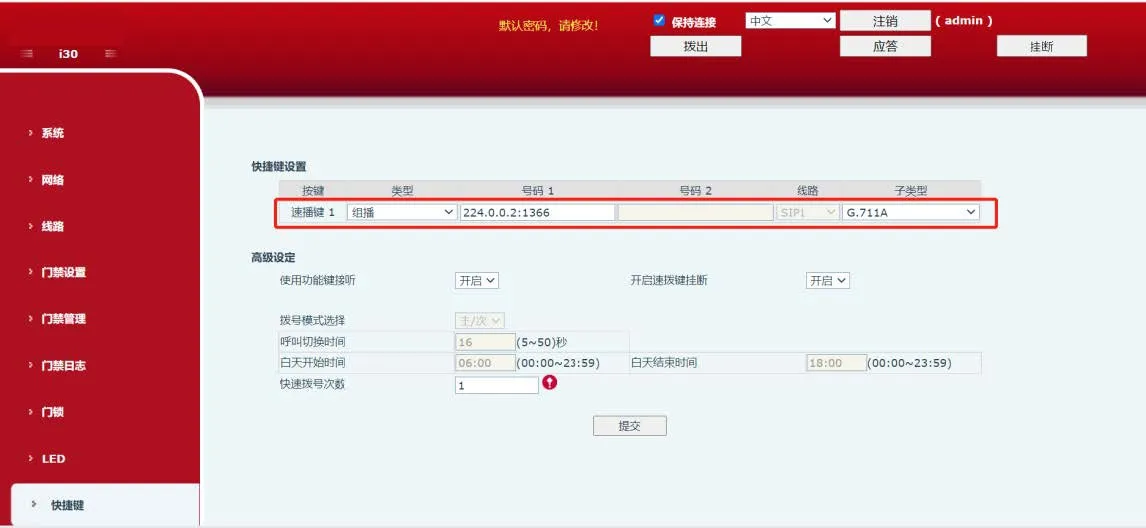This screenshot has height=528, width=1146.
Task: Click the red warning icon beside 快速拨号次数
Action: [x=549, y=383]
